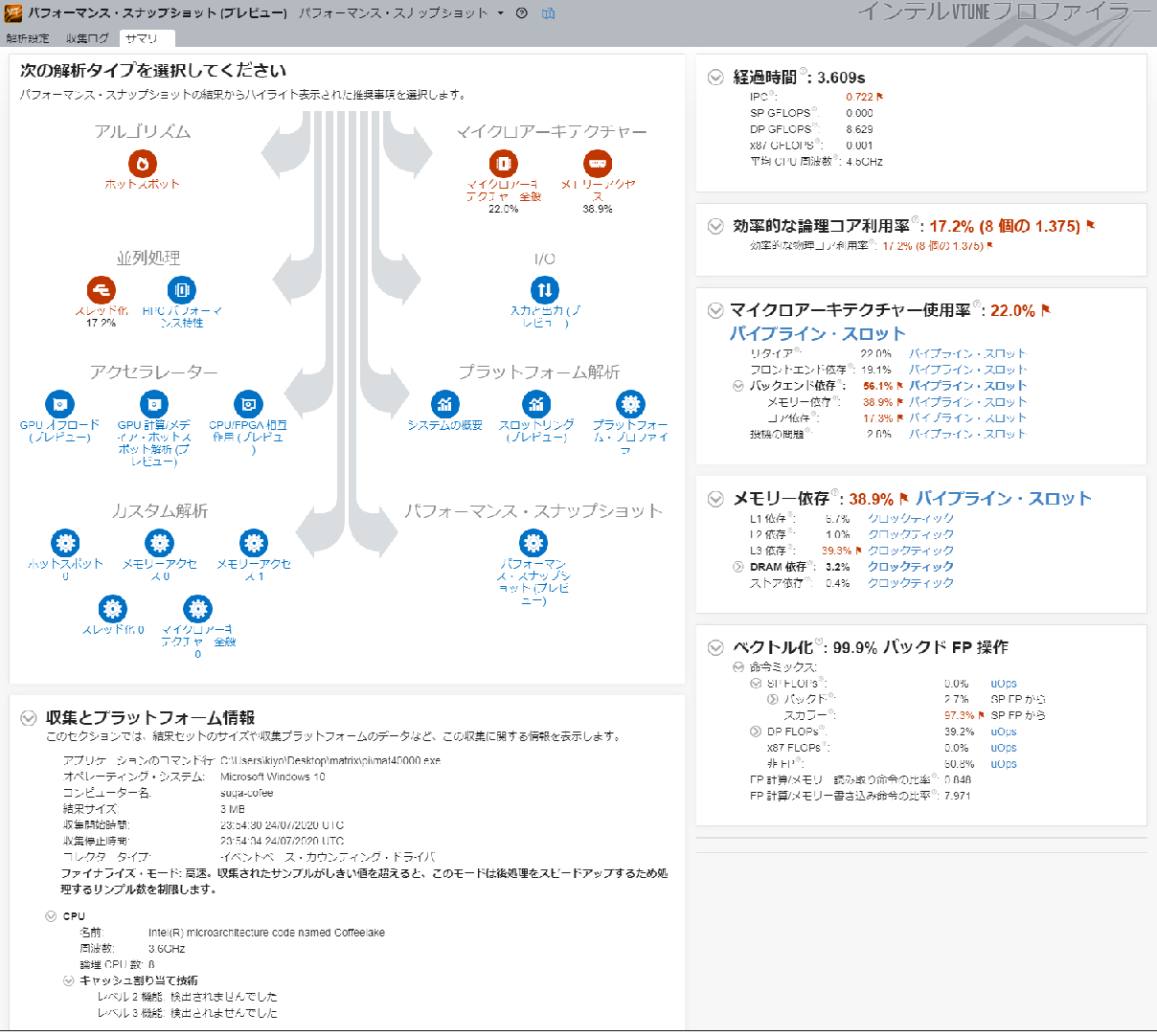Click the プラットフォーム・プロファイラー gear icon
This screenshot has width=1157, height=1036.
[630, 404]
